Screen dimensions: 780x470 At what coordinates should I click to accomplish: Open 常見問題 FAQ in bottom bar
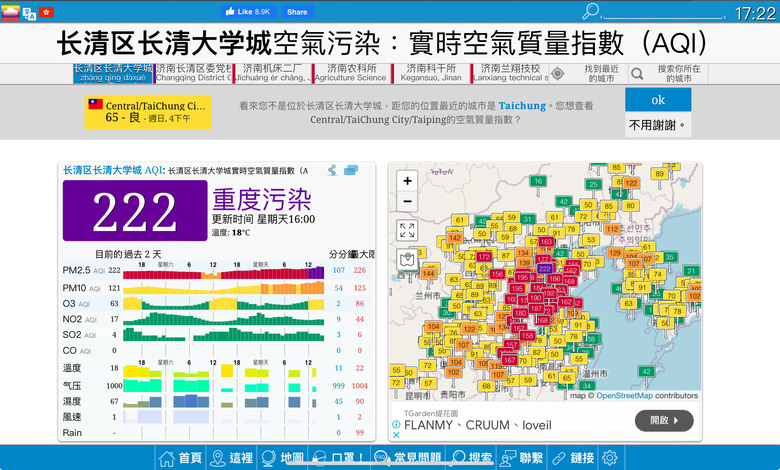(407, 458)
